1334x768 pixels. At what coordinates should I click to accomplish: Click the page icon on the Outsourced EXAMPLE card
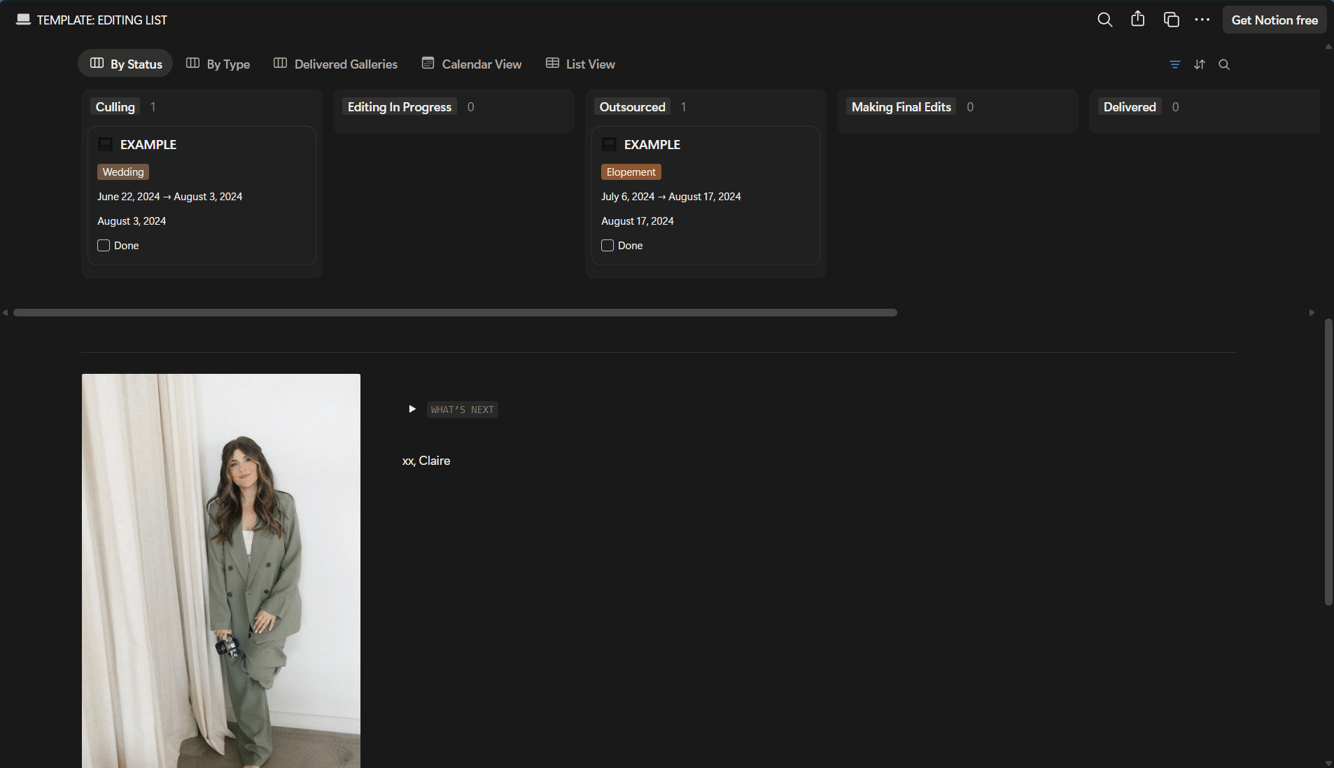(x=609, y=145)
